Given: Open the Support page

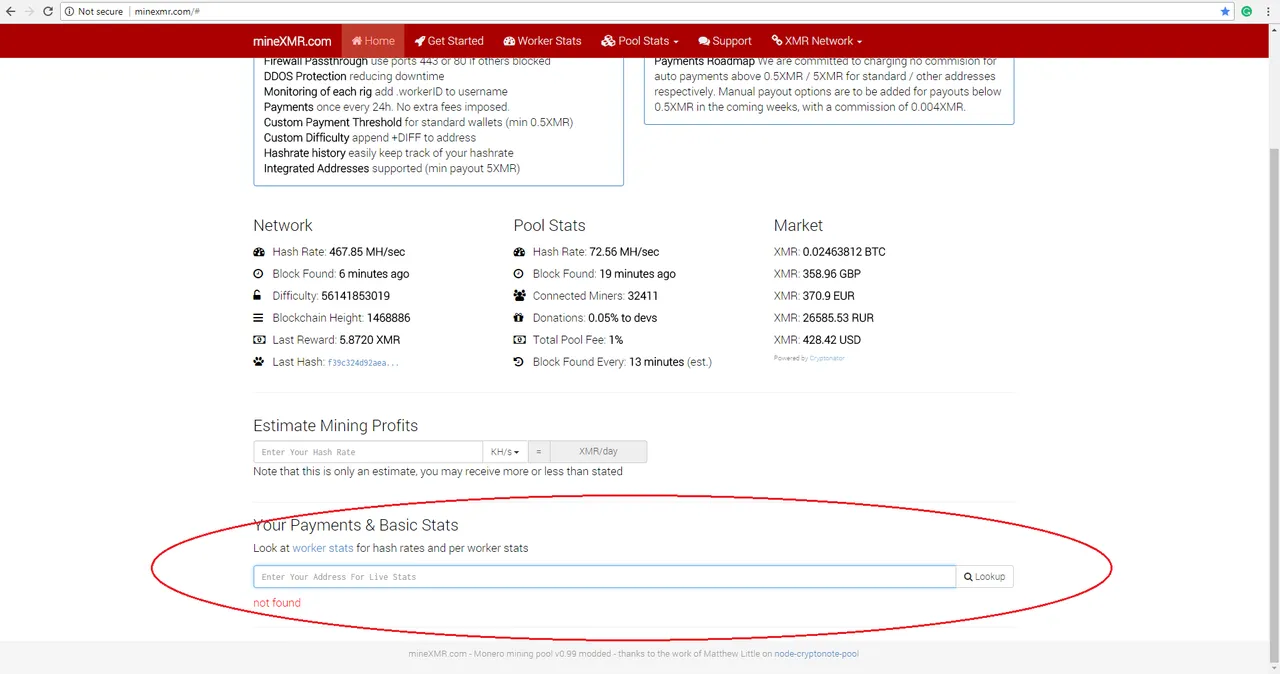Looking at the screenshot, I should [x=725, y=41].
